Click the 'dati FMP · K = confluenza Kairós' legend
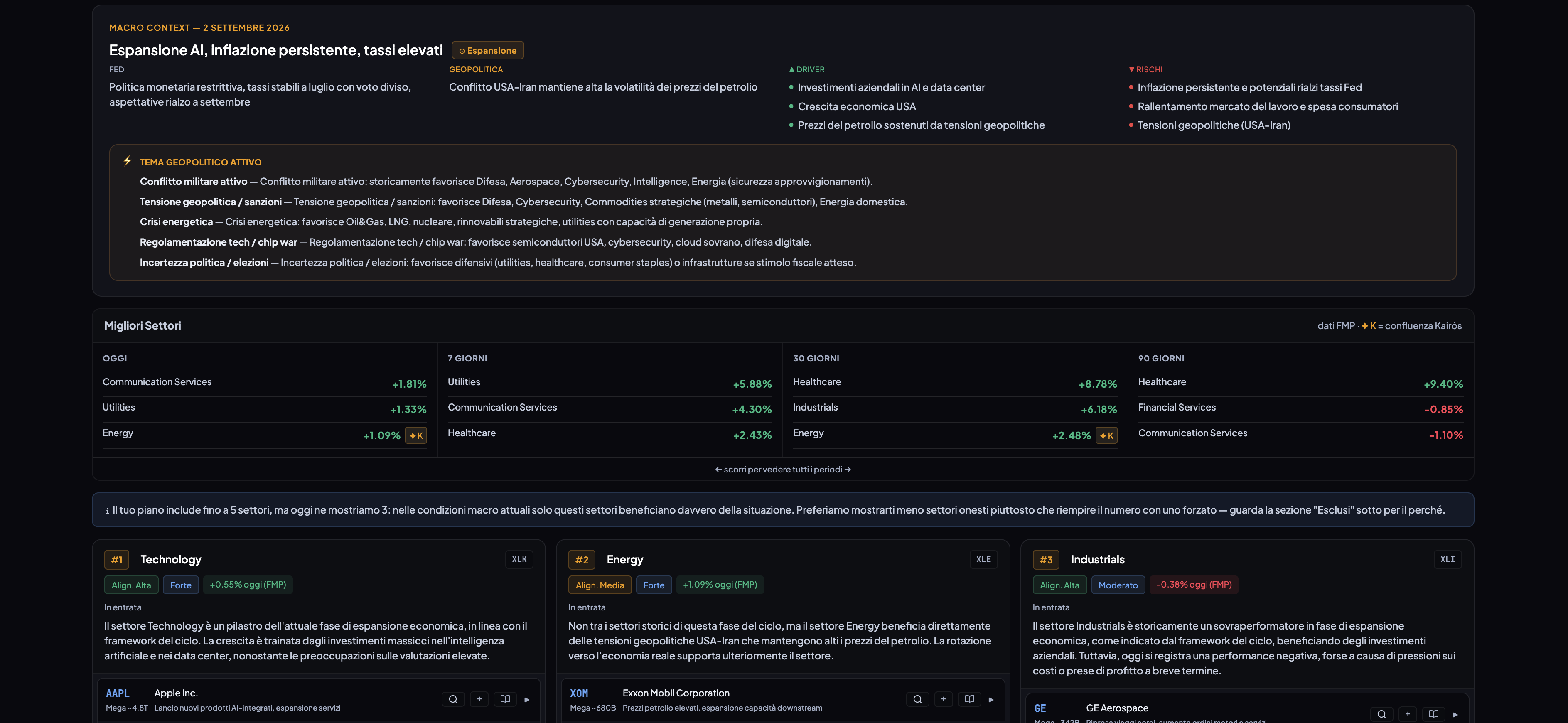1568x723 pixels. click(1389, 326)
